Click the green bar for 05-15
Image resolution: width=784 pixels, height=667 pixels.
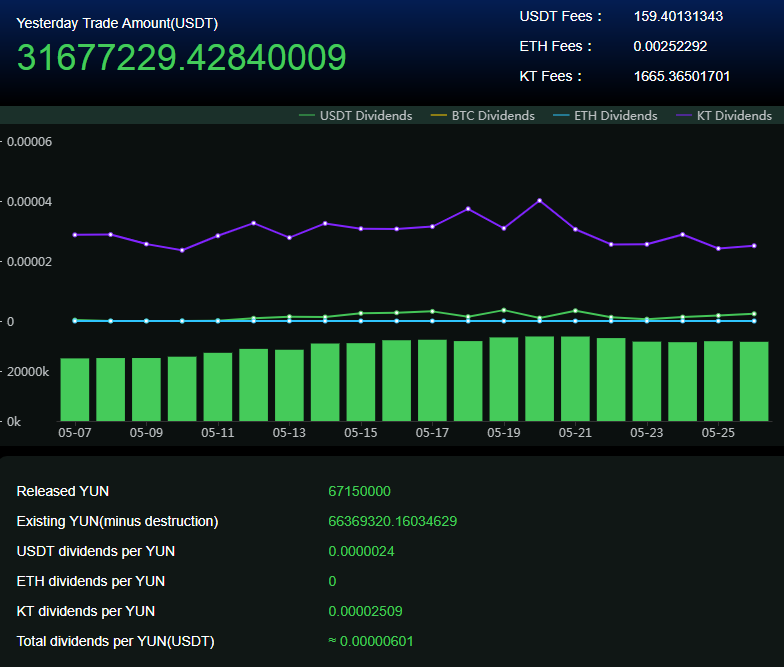click(361, 382)
